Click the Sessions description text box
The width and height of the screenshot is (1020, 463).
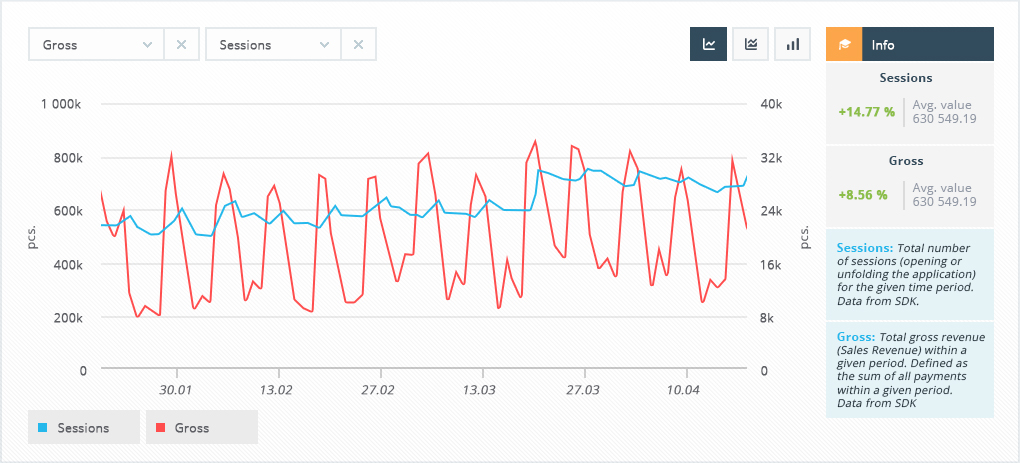(x=909, y=273)
